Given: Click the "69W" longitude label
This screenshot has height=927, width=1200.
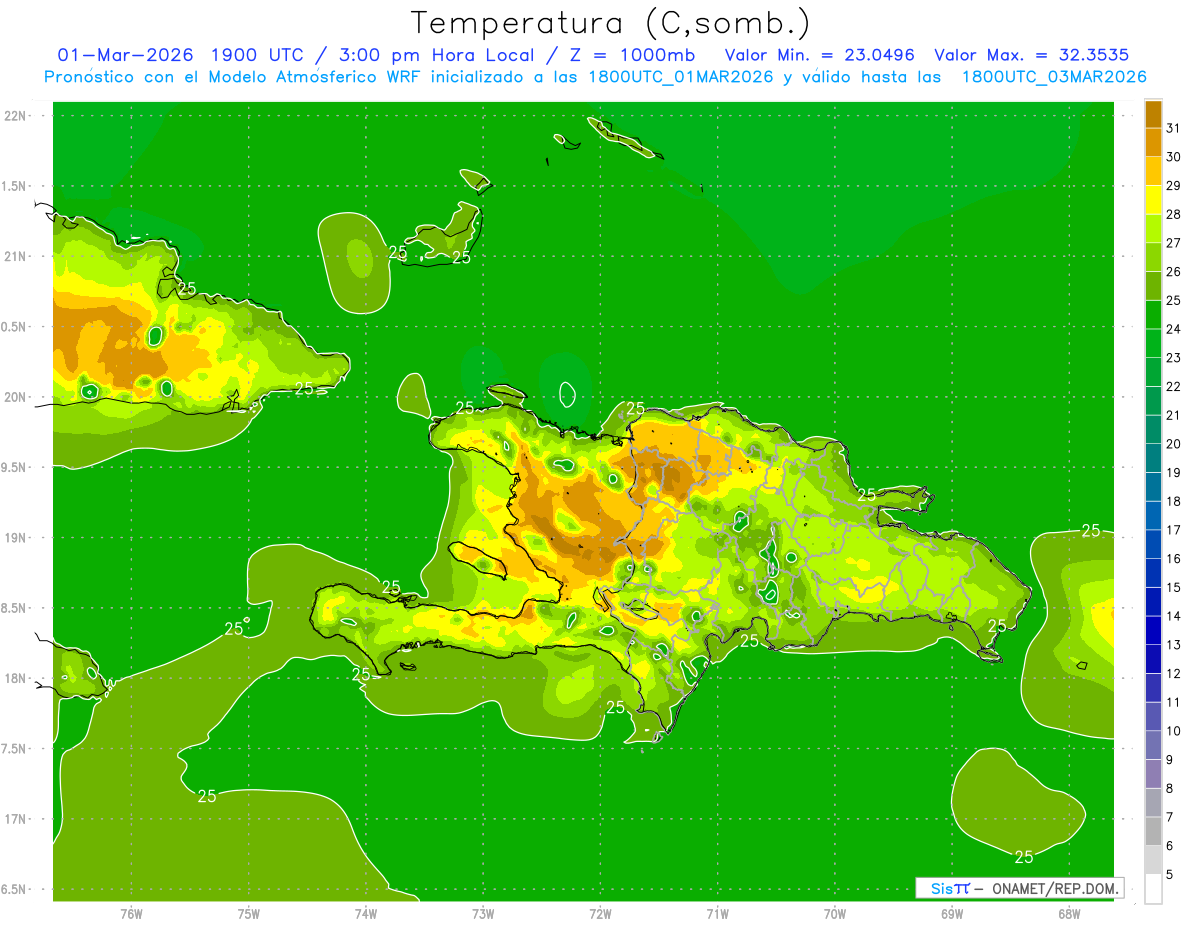Looking at the screenshot, I should click(x=952, y=914).
